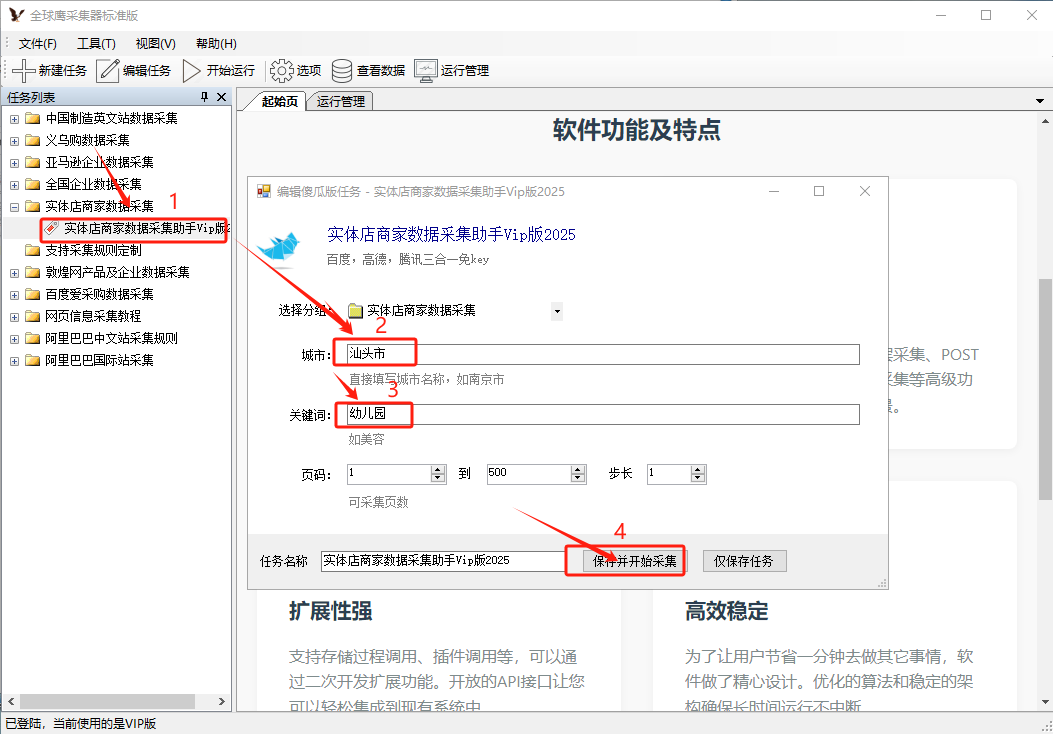Viewport: 1053px width, 734px height.
Task: Switch to the 运行管理 tab
Action: pos(341,101)
